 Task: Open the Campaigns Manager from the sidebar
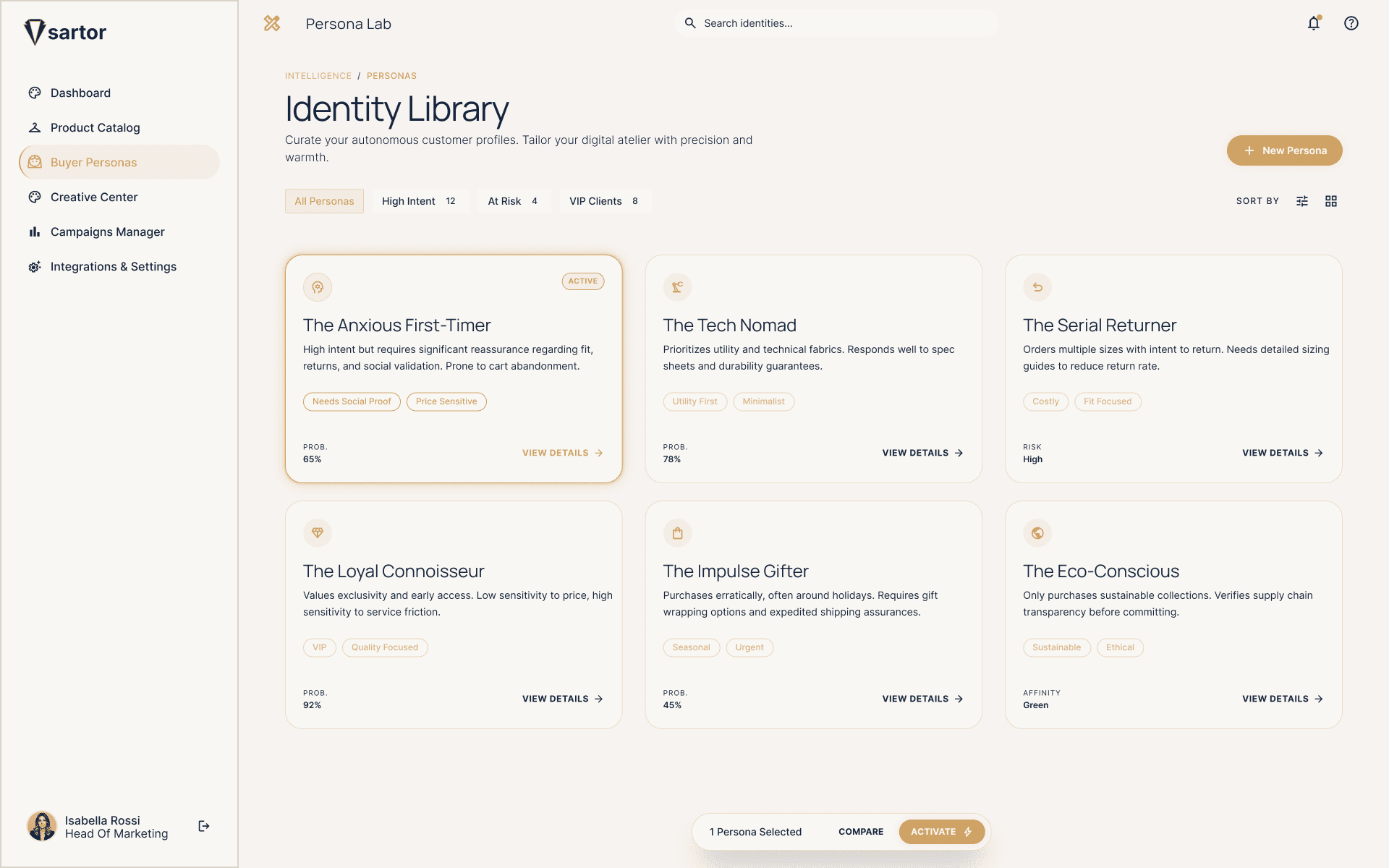pyautogui.click(x=107, y=231)
